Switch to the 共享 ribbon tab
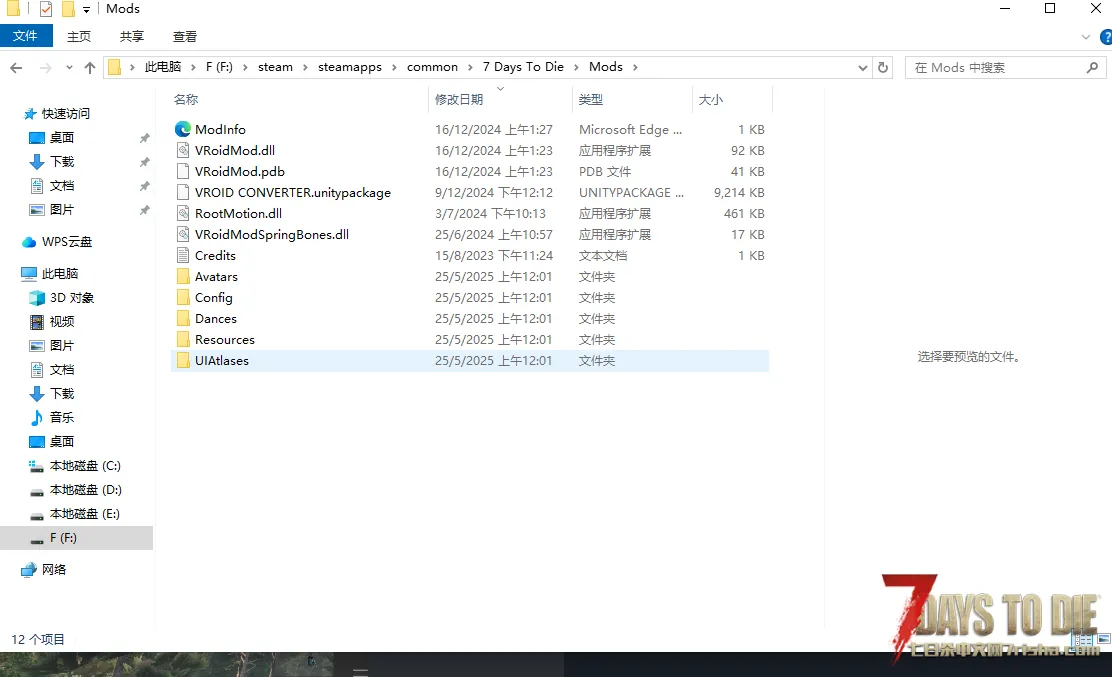Screen dimensions: 1112x677 pos(131,36)
